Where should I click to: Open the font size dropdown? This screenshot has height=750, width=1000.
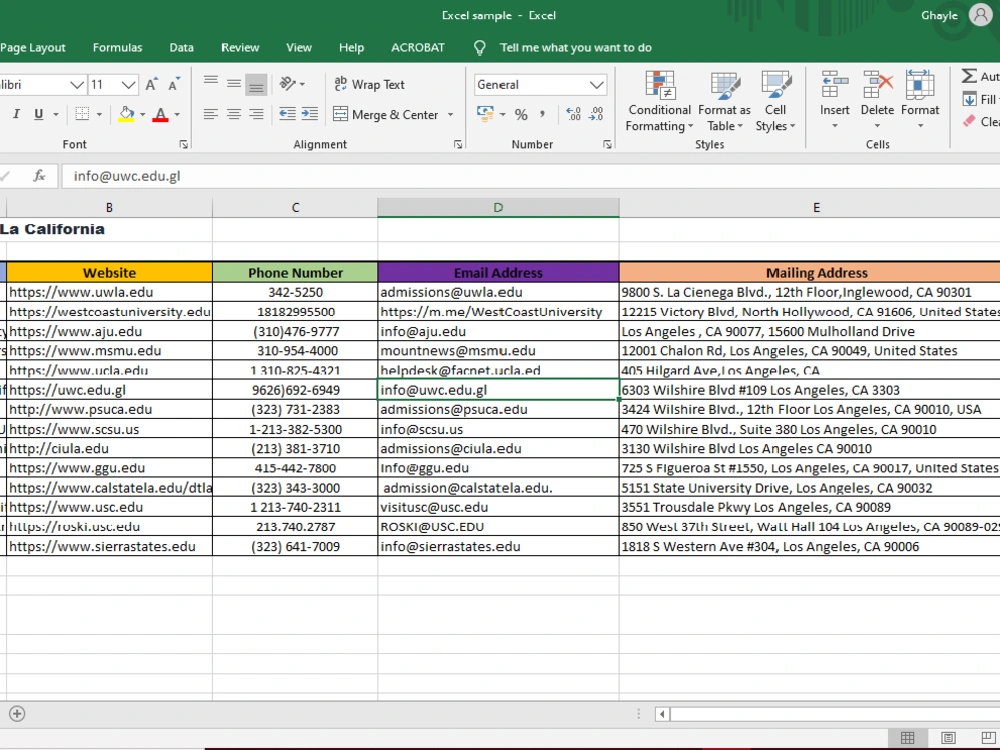(x=127, y=84)
